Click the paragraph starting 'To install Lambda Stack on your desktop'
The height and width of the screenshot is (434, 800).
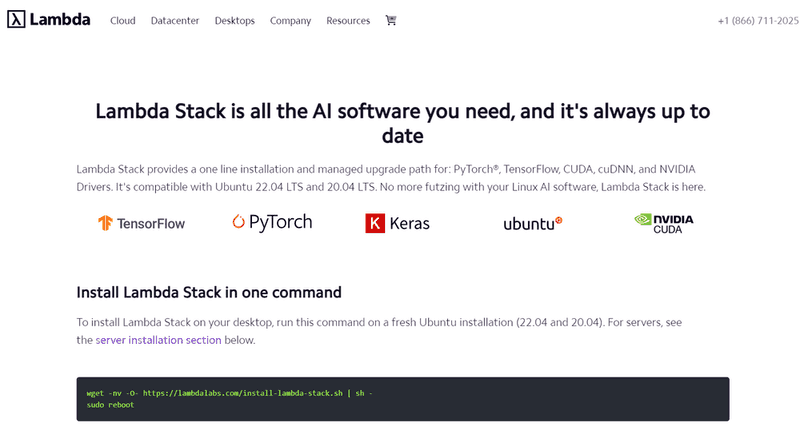(379, 331)
